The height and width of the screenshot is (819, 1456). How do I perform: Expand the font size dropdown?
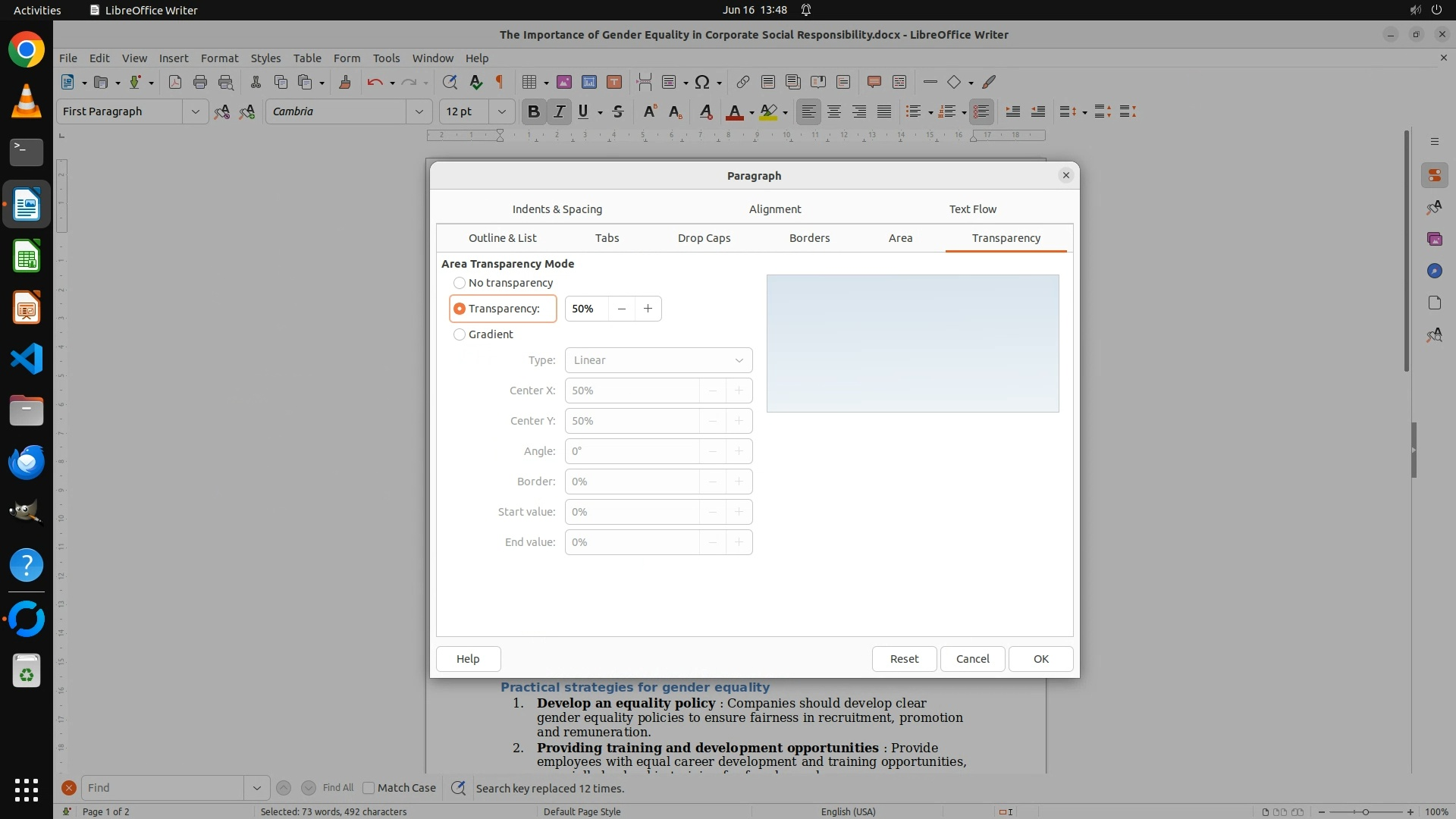click(x=501, y=111)
